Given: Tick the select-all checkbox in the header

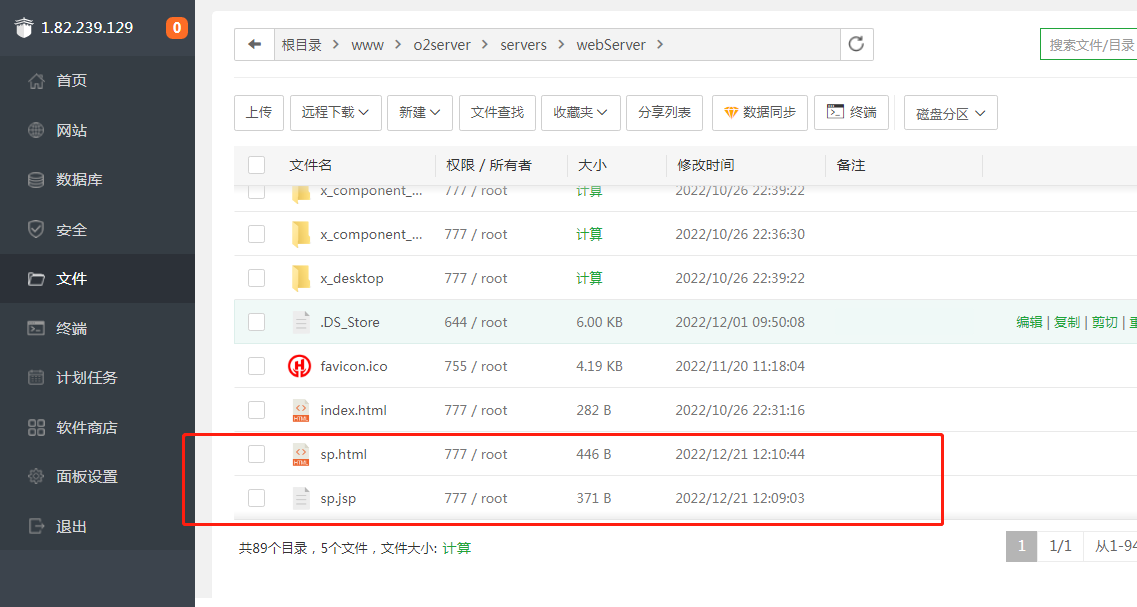Looking at the screenshot, I should tap(256, 165).
